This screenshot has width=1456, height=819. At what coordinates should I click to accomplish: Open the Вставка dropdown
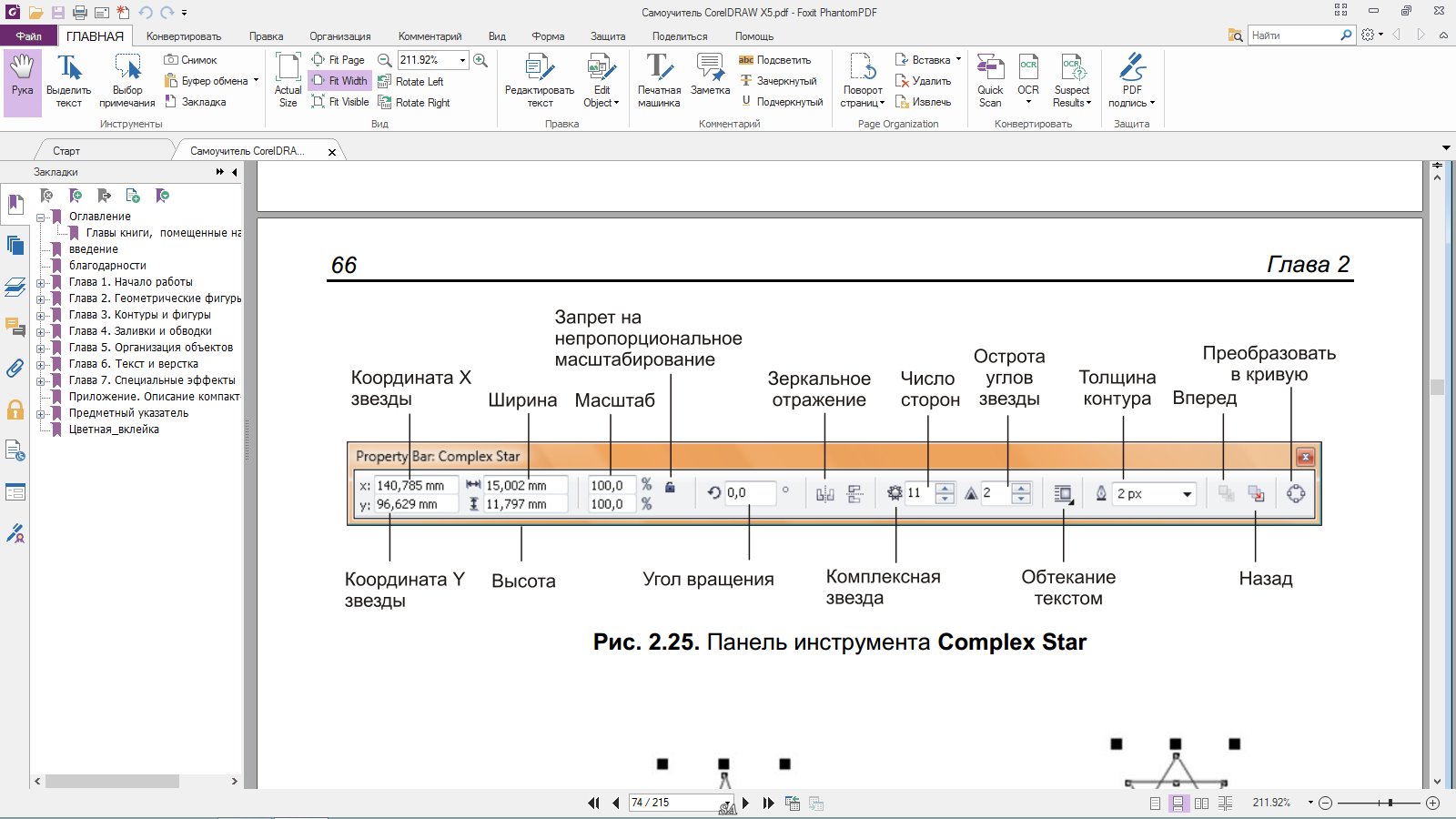pyautogui.click(x=927, y=60)
